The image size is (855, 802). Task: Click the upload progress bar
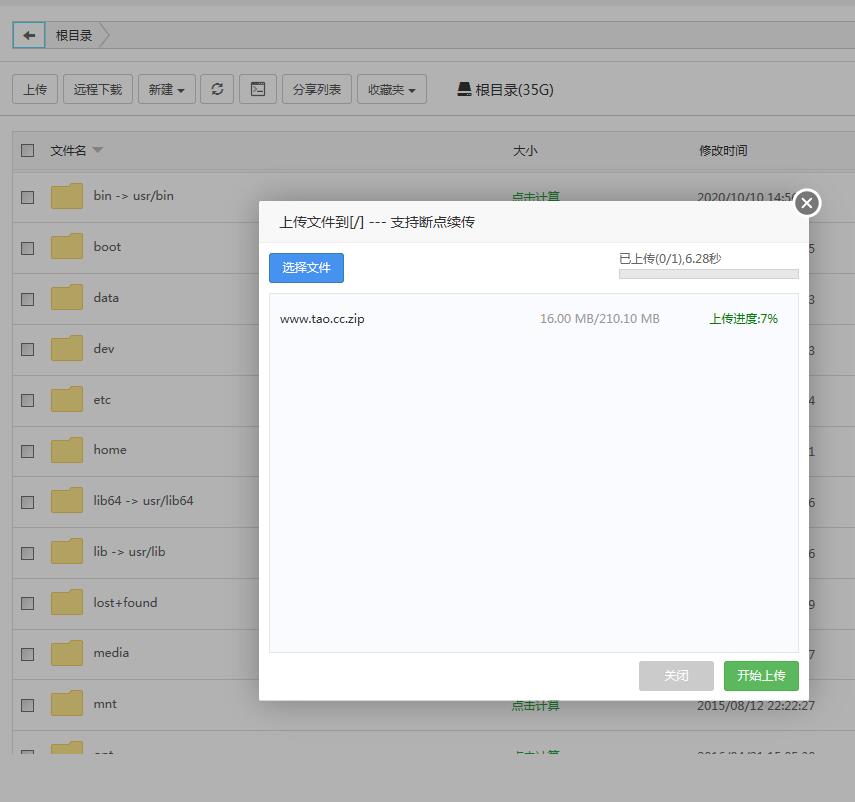coord(708,274)
